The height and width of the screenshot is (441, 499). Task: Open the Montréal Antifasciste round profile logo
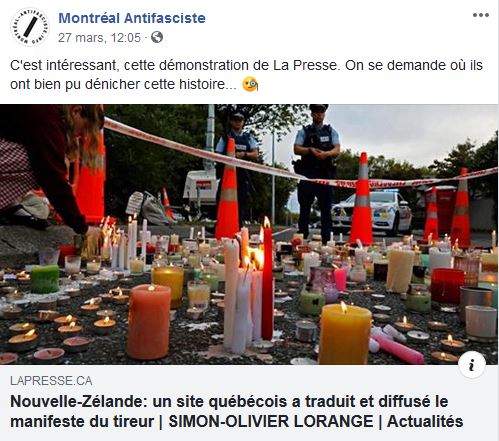[x=30, y=27]
